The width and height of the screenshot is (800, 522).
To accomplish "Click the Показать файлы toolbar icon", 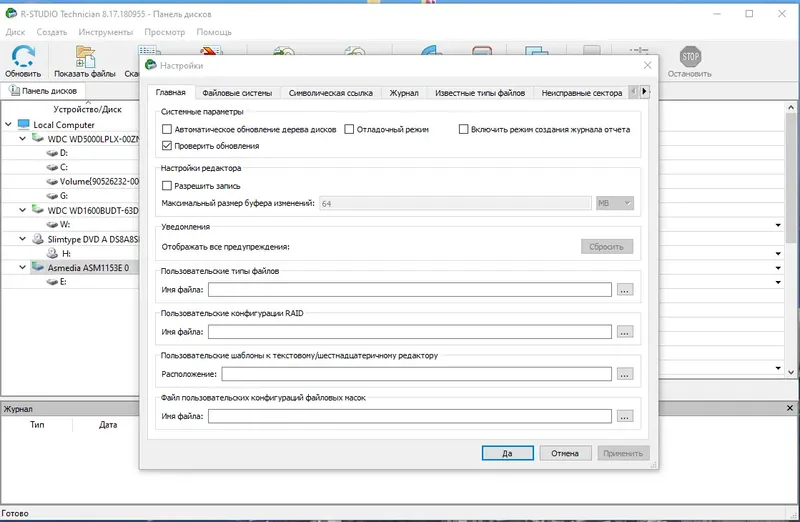I will click(x=85, y=56).
